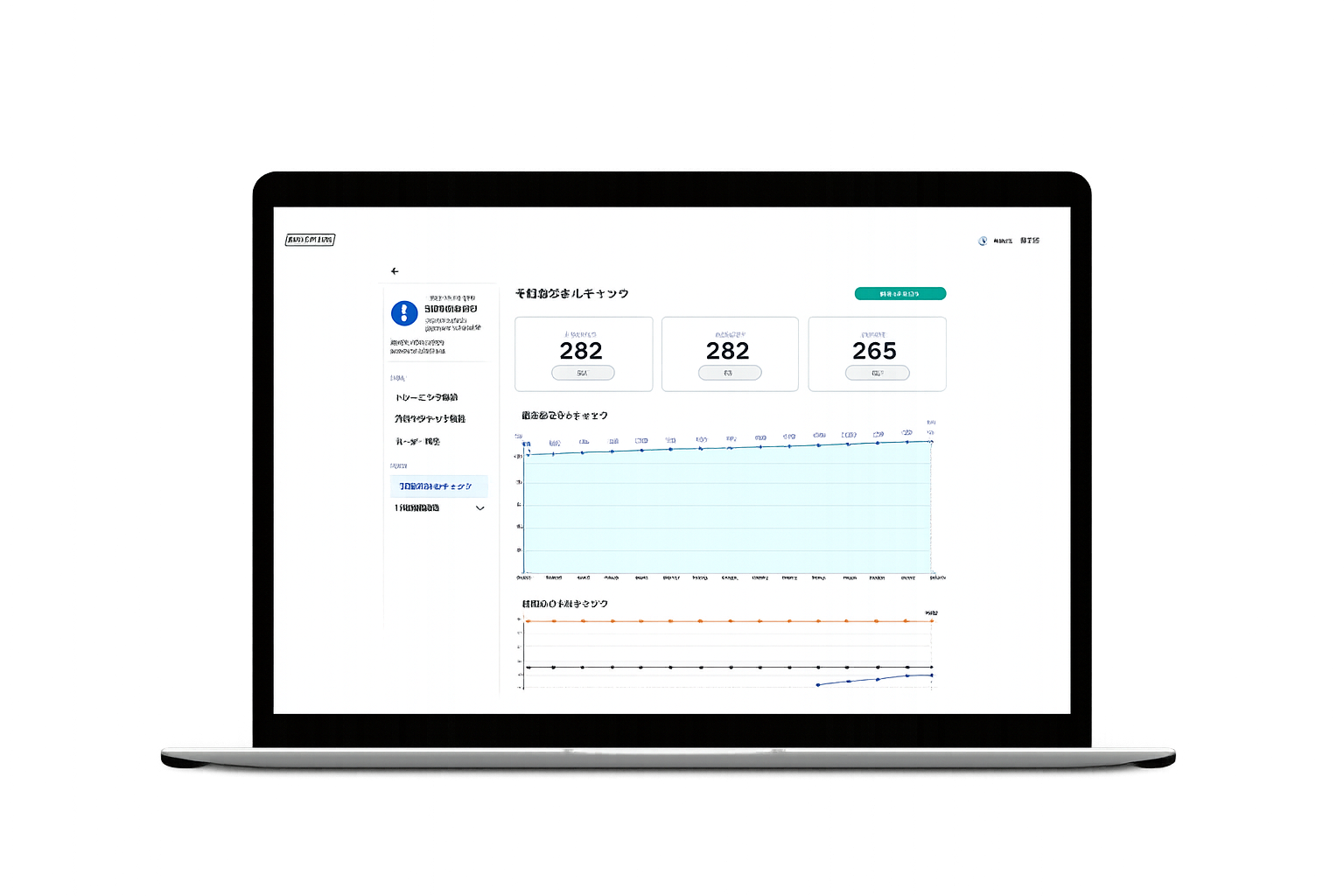Click the teal pill button near the page title
Screen dimensions: 1344x896
(x=899, y=294)
